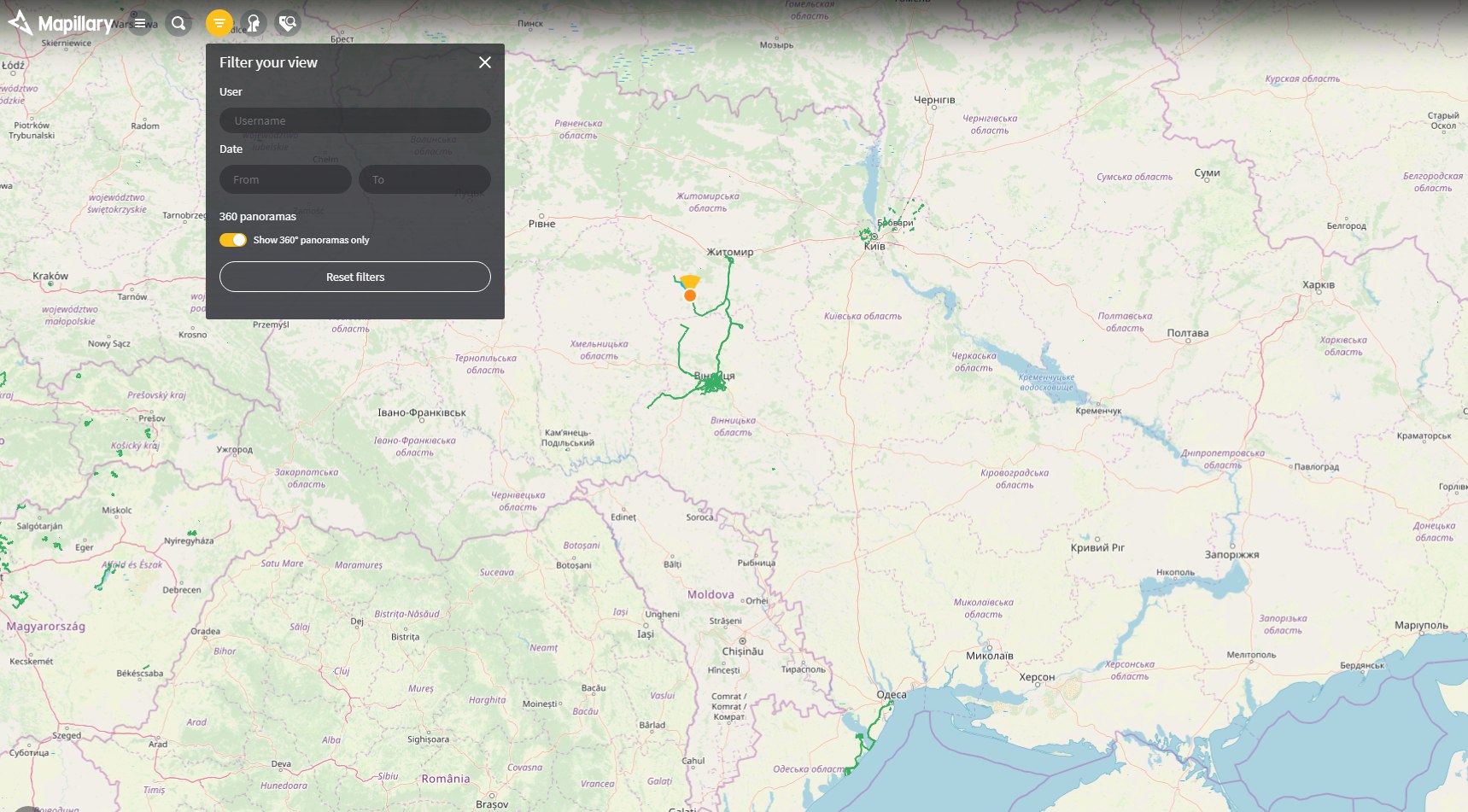This screenshot has width=1468, height=812.
Task: Click the România country label
Action: coord(446,779)
